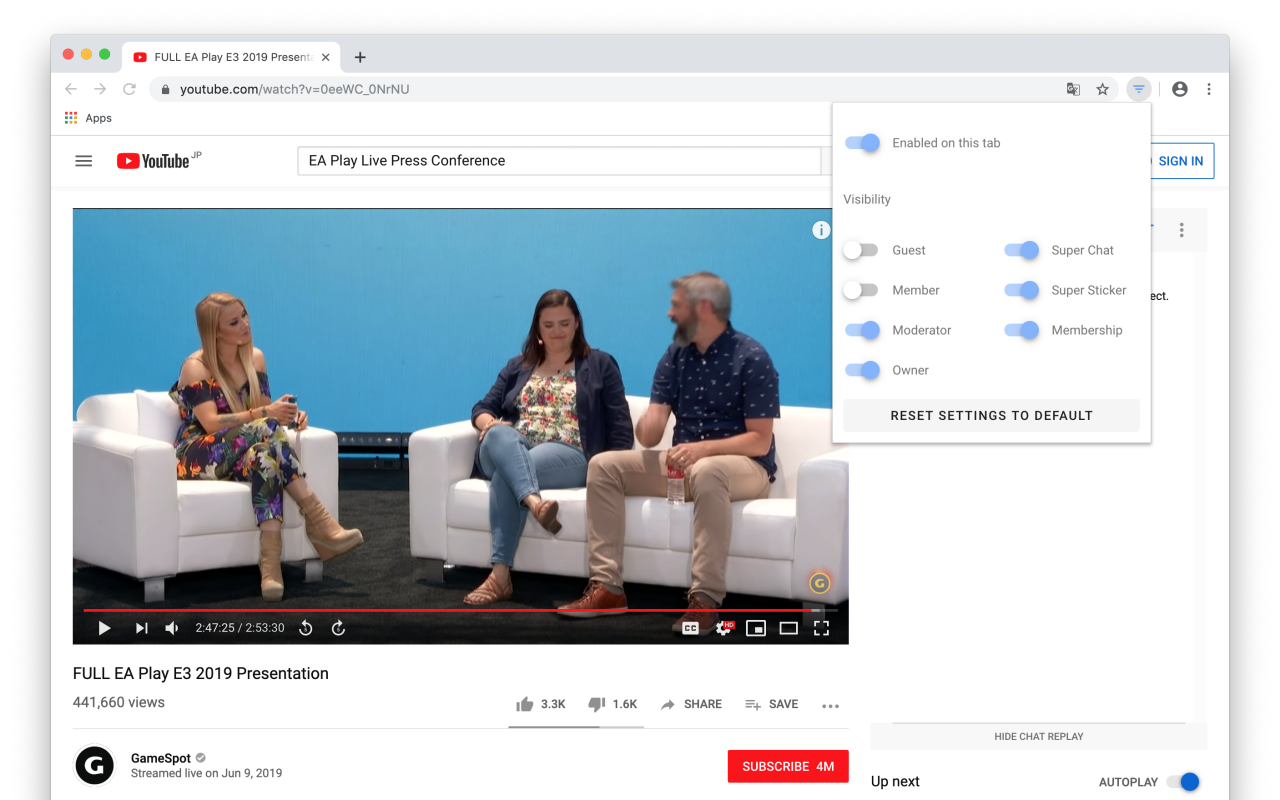Turn off Moderator visibility
Screen dimensions: 1280x800
(861, 330)
